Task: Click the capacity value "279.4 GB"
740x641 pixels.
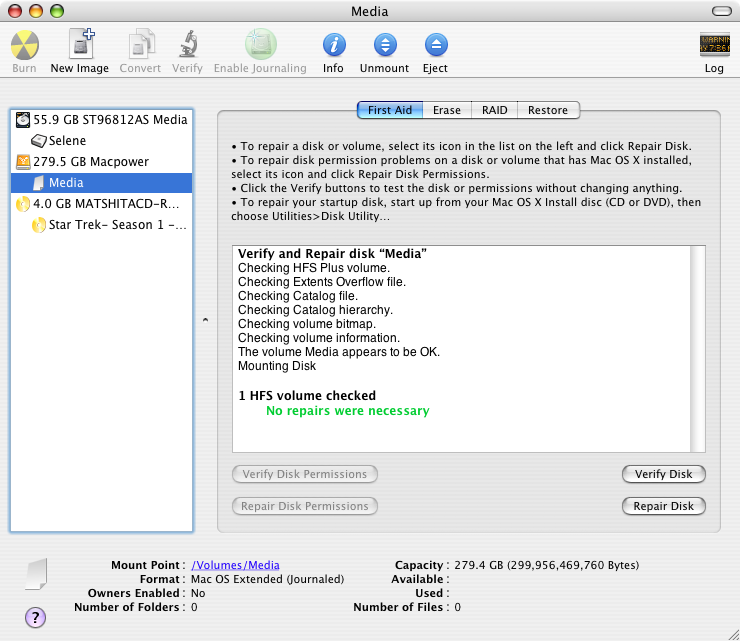Action: [479, 565]
